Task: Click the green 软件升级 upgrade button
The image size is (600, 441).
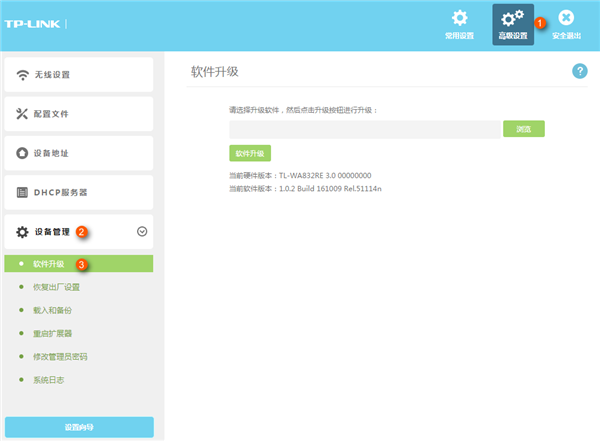Action: click(249, 154)
